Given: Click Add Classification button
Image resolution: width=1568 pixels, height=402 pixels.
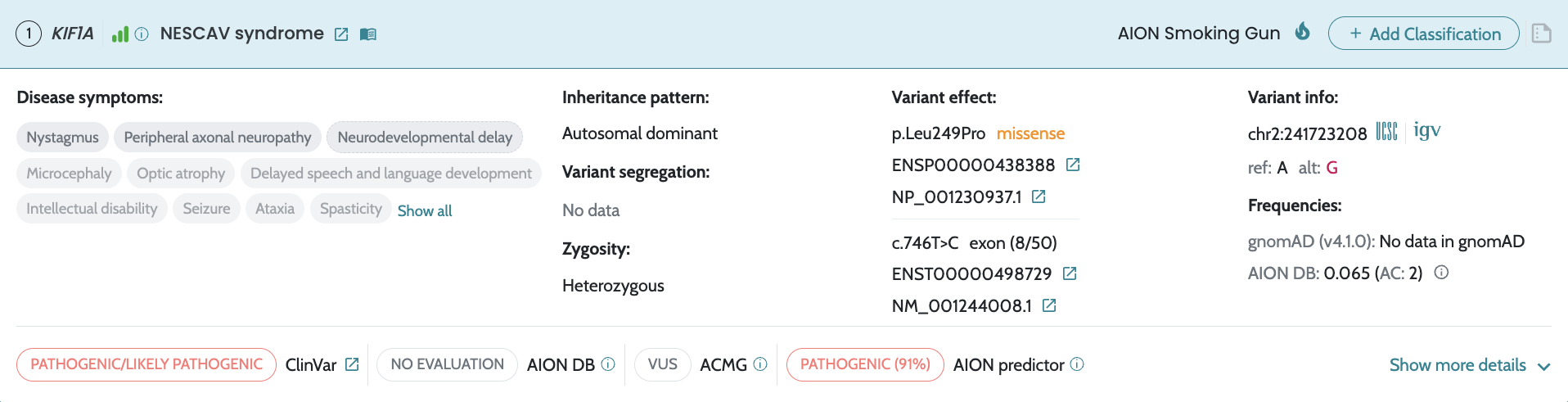Looking at the screenshot, I should tap(1424, 34).
